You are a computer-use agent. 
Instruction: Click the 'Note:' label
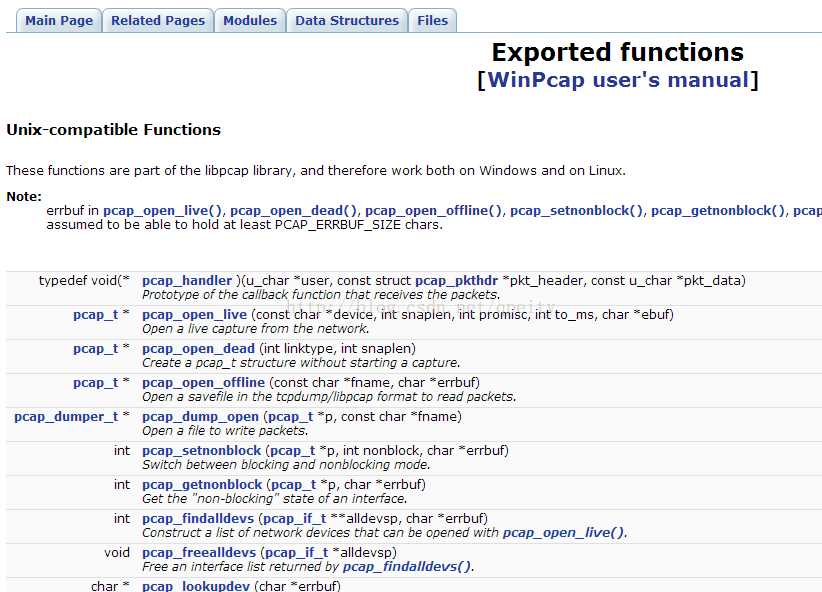click(x=24, y=197)
